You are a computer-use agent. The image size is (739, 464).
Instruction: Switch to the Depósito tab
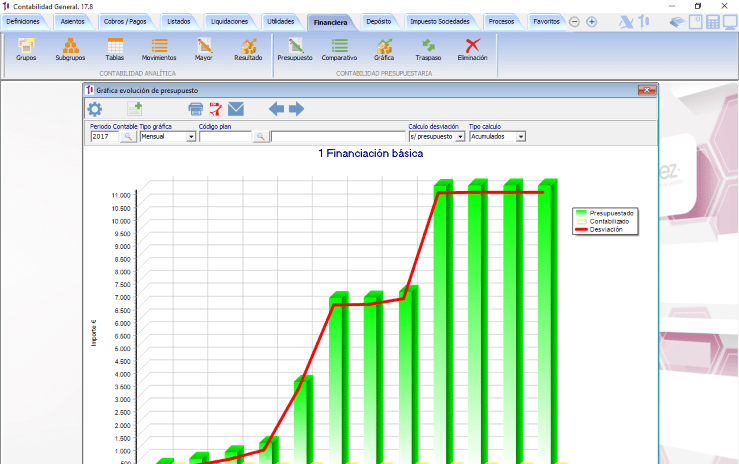pos(379,22)
